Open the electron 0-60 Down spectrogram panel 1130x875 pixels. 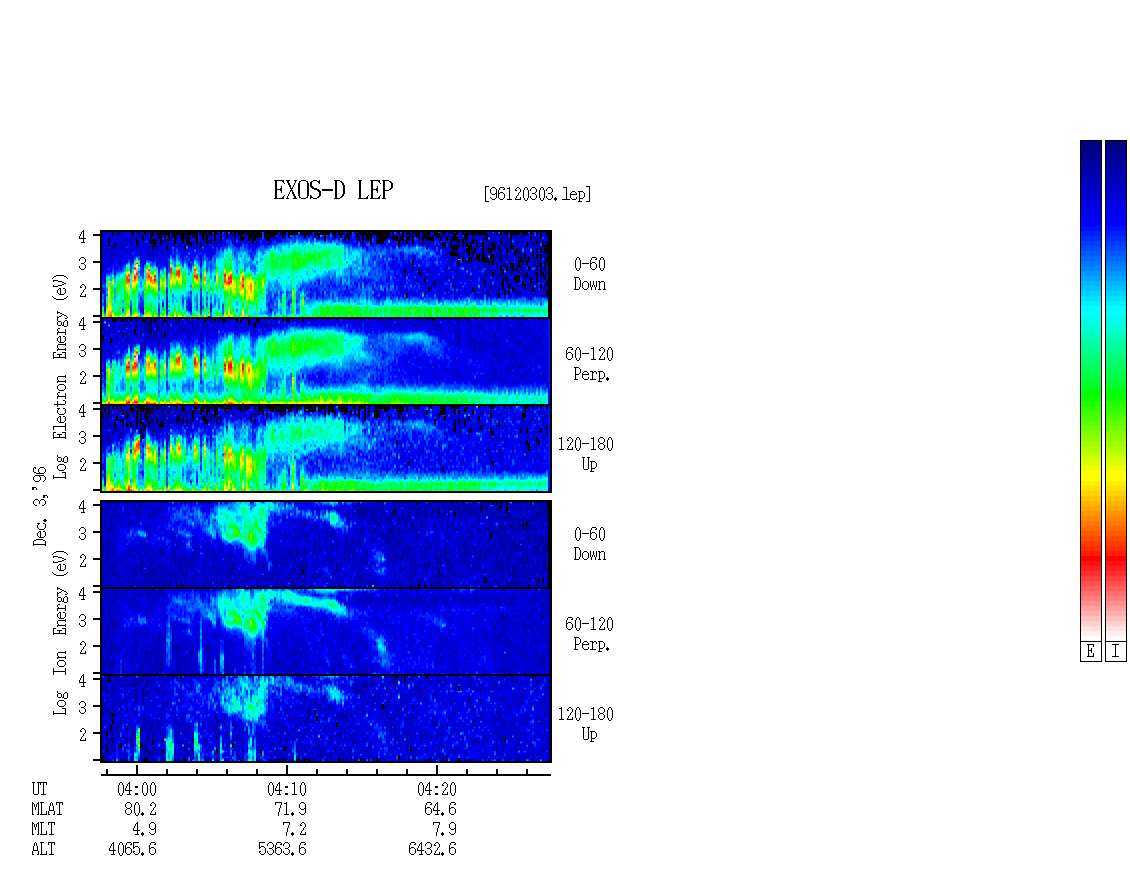pos(326,274)
